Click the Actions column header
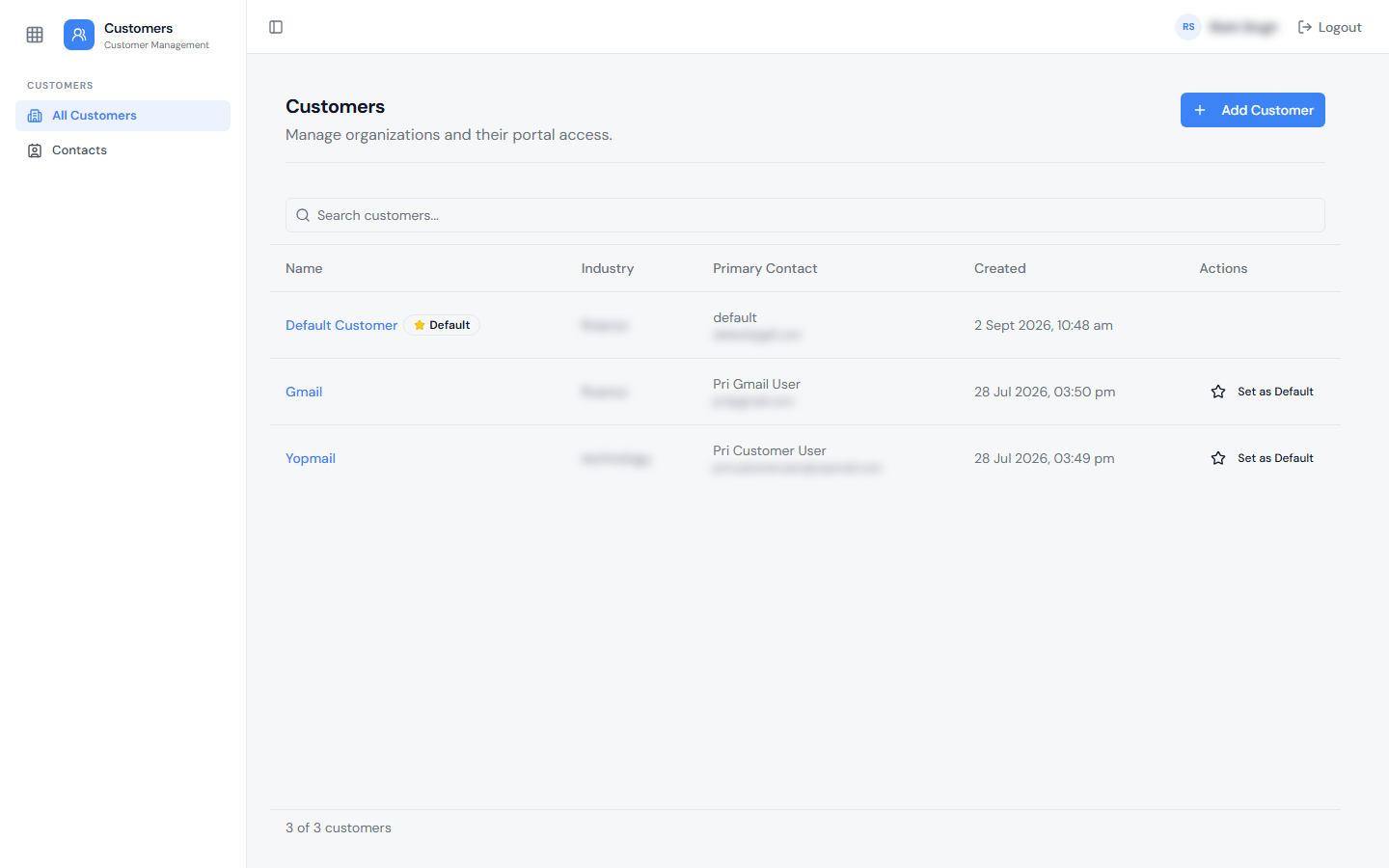Viewport: 1389px width, 868px height. [1223, 268]
